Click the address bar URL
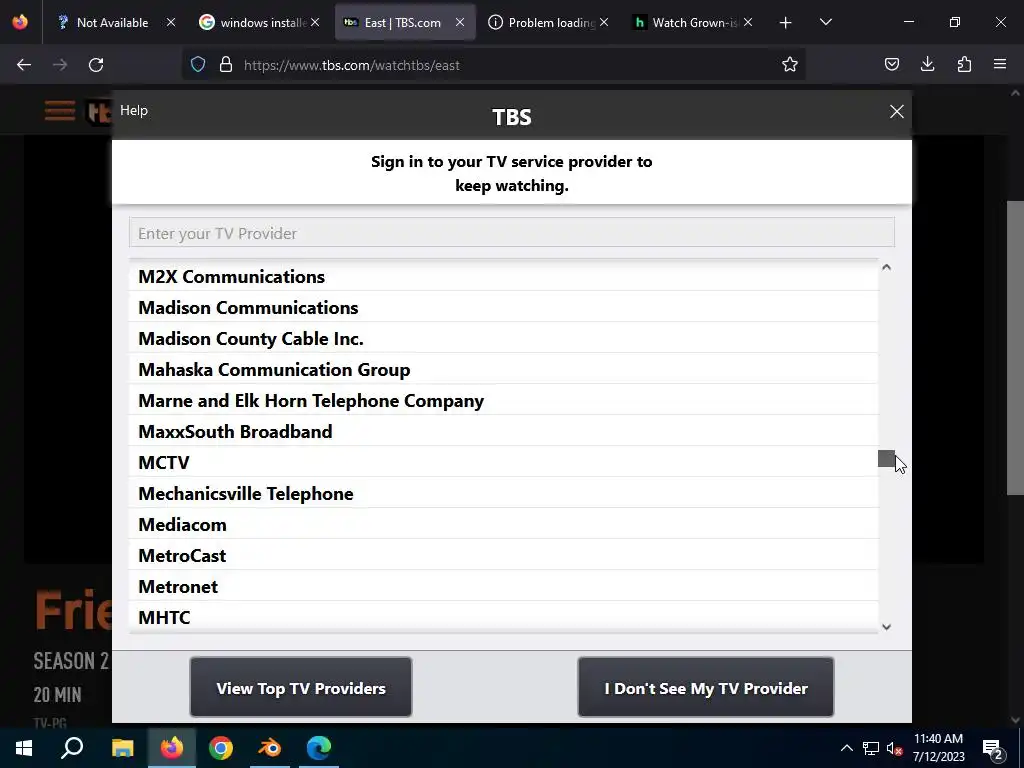This screenshot has height=768, width=1024. (x=351, y=65)
